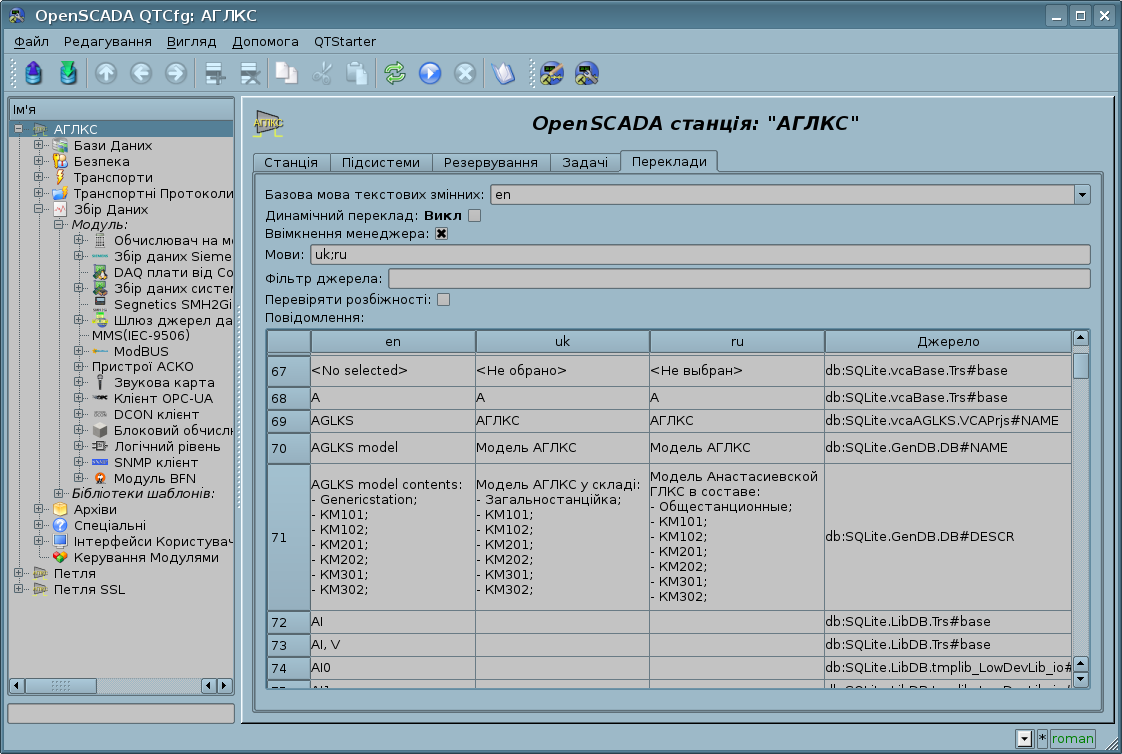This screenshot has height=754, width=1122.
Task: Stop refresh with the round X icon
Action: [464, 73]
